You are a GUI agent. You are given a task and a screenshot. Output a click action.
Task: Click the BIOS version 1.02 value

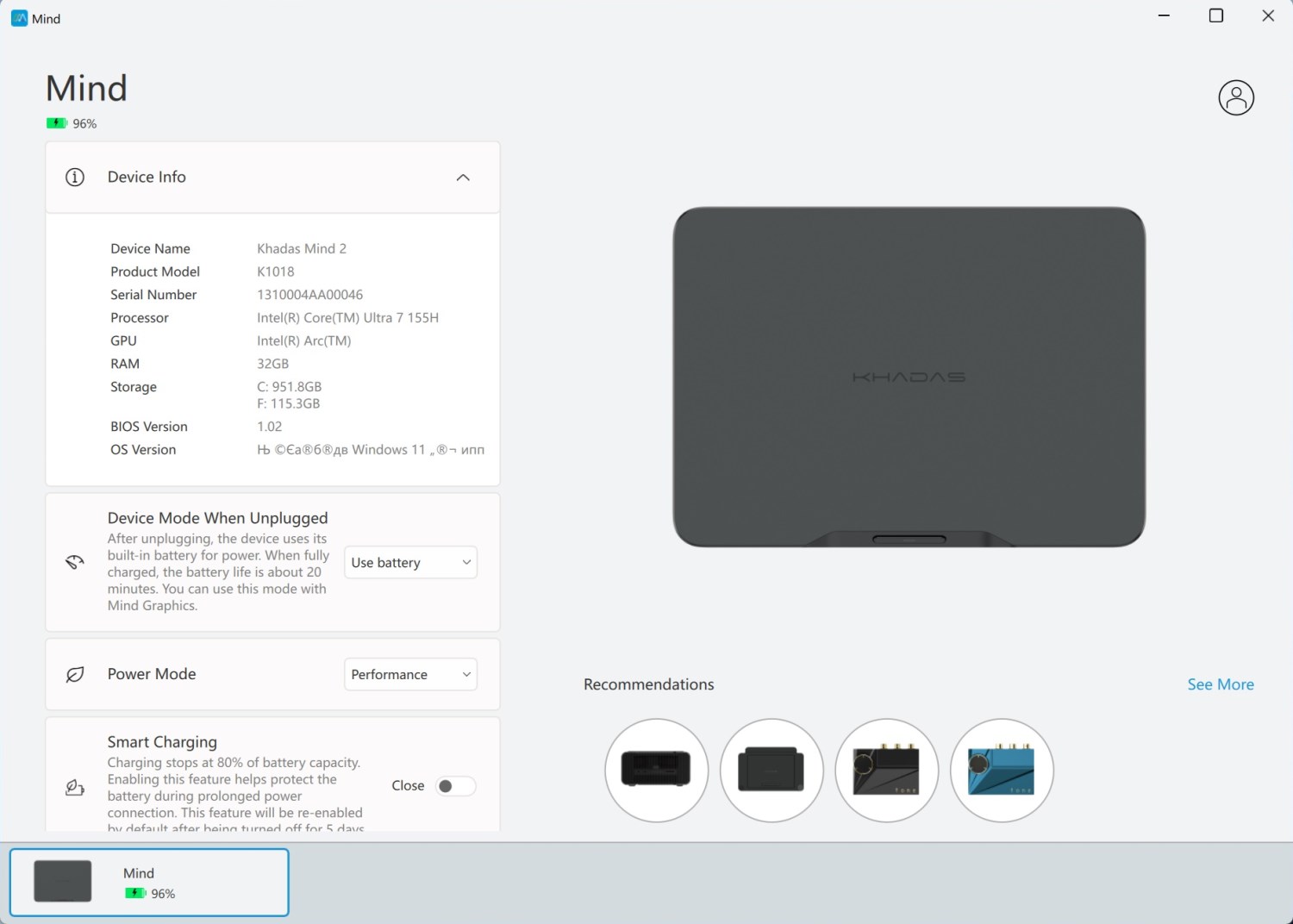[270, 427]
